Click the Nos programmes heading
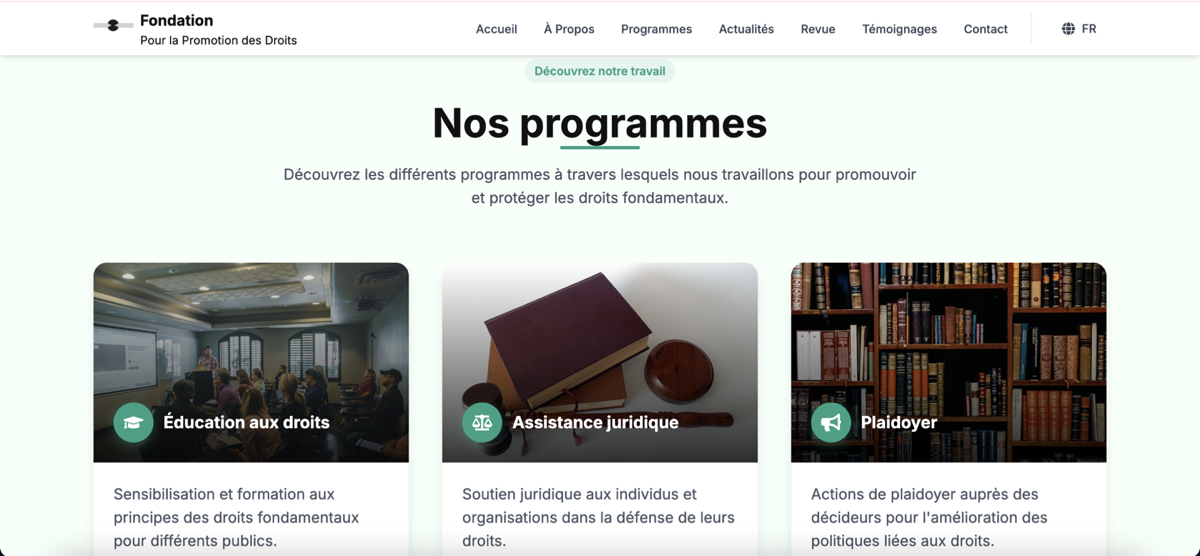 click(600, 123)
